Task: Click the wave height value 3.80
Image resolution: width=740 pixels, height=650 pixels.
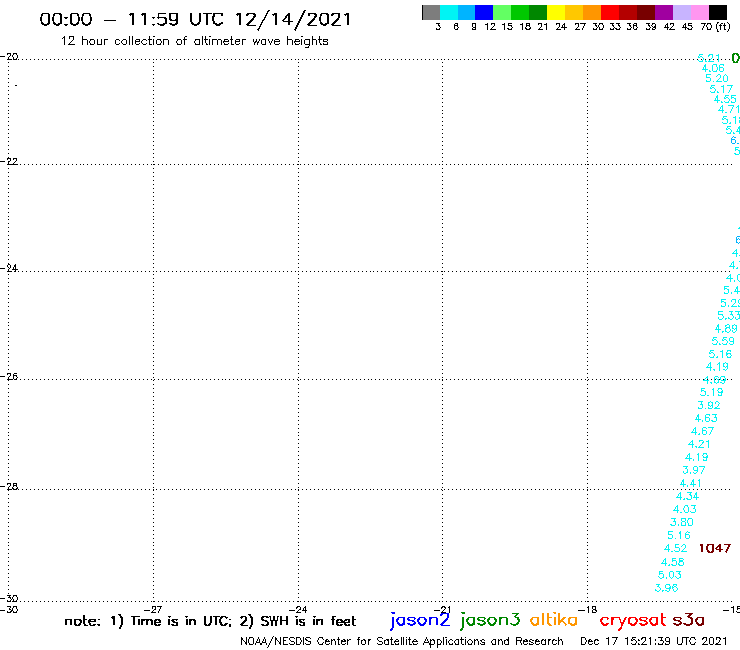Action: (x=681, y=523)
